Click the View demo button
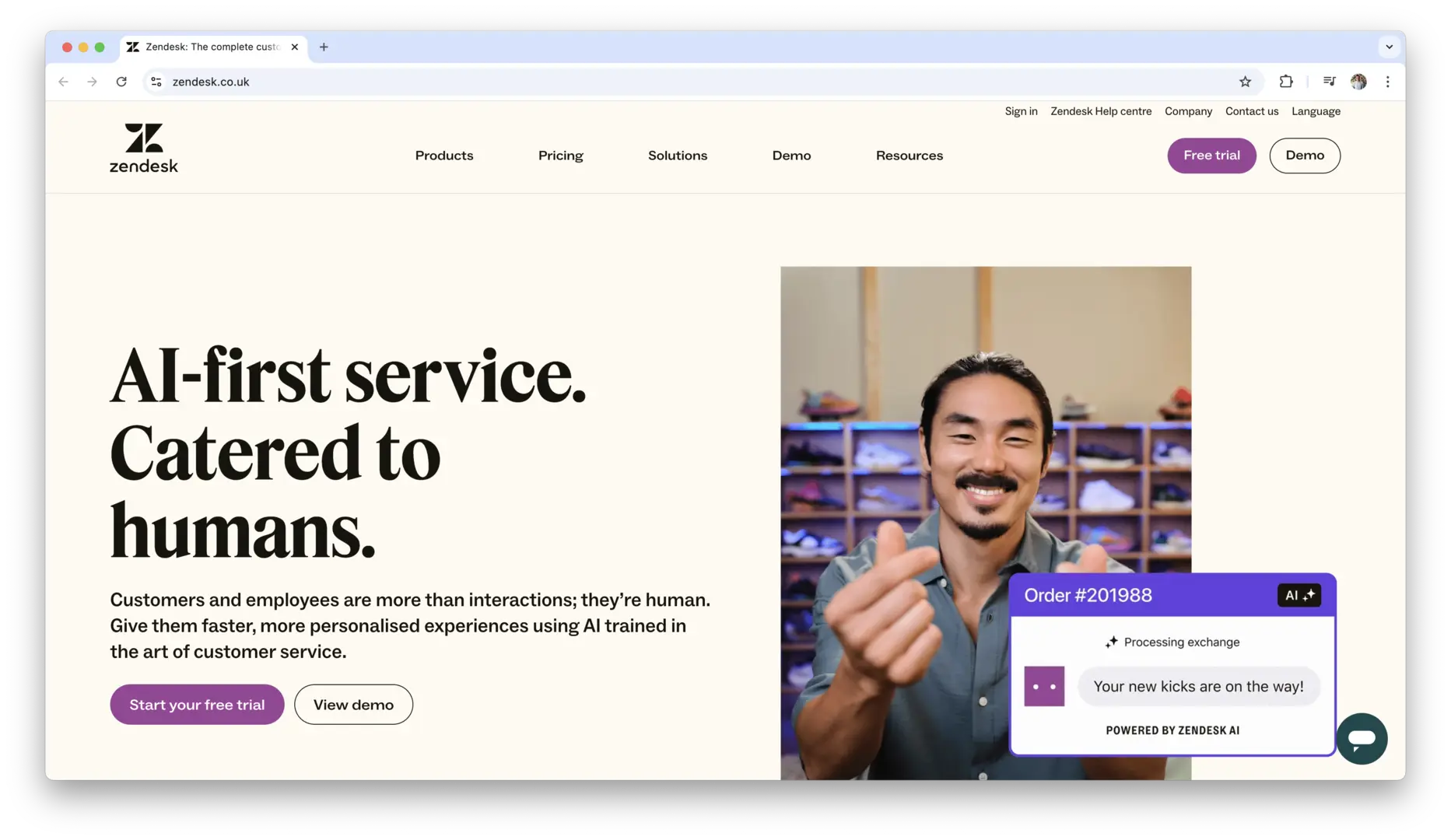The width and height of the screenshot is (1451, 840). (x=353, y=705)
